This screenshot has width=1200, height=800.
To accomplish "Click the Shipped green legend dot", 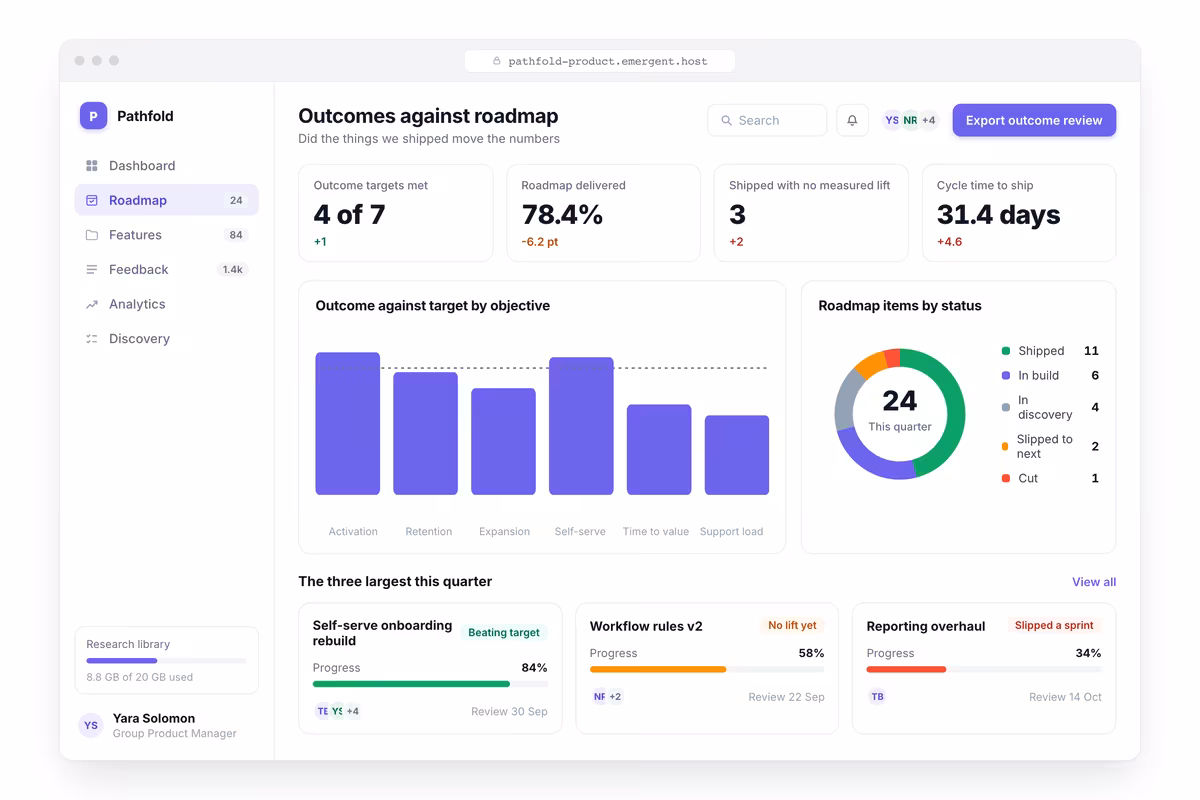I will pos(1006,351).
